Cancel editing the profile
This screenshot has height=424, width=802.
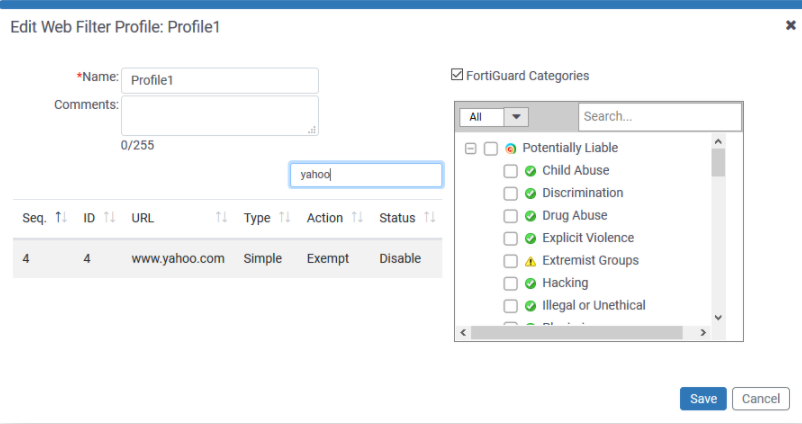pos(761,399)
